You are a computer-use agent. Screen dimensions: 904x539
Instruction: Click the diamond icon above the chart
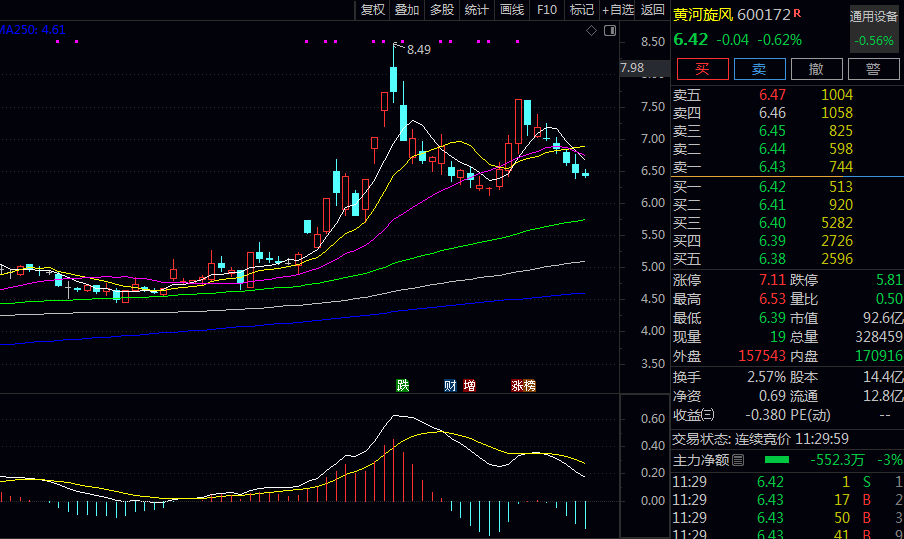pos(591,31)
